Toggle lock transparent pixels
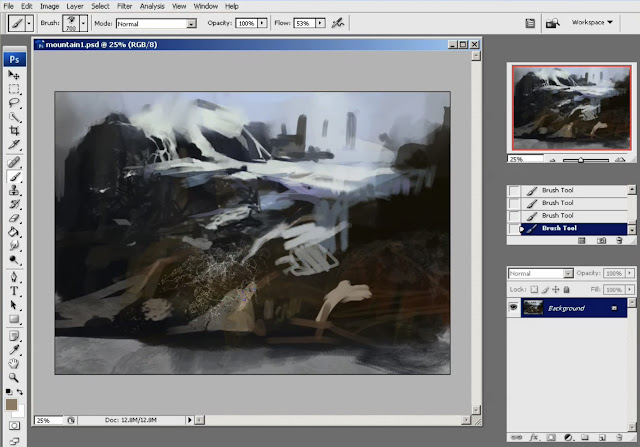Image resolution: width=640 pixels, height=447 pixels. pyautogui.click(x=534, y=289)
